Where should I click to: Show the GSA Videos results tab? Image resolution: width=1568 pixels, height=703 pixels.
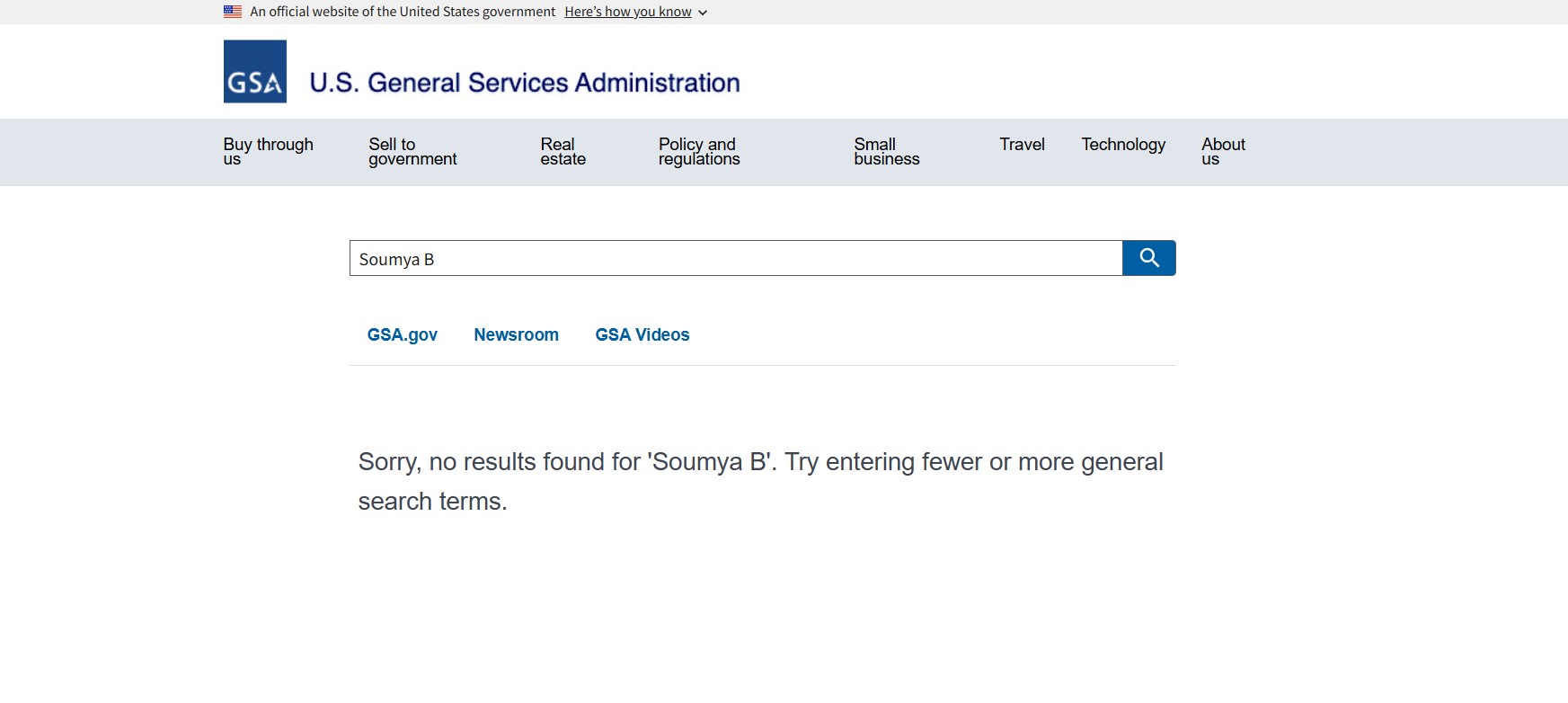(642, 334)
